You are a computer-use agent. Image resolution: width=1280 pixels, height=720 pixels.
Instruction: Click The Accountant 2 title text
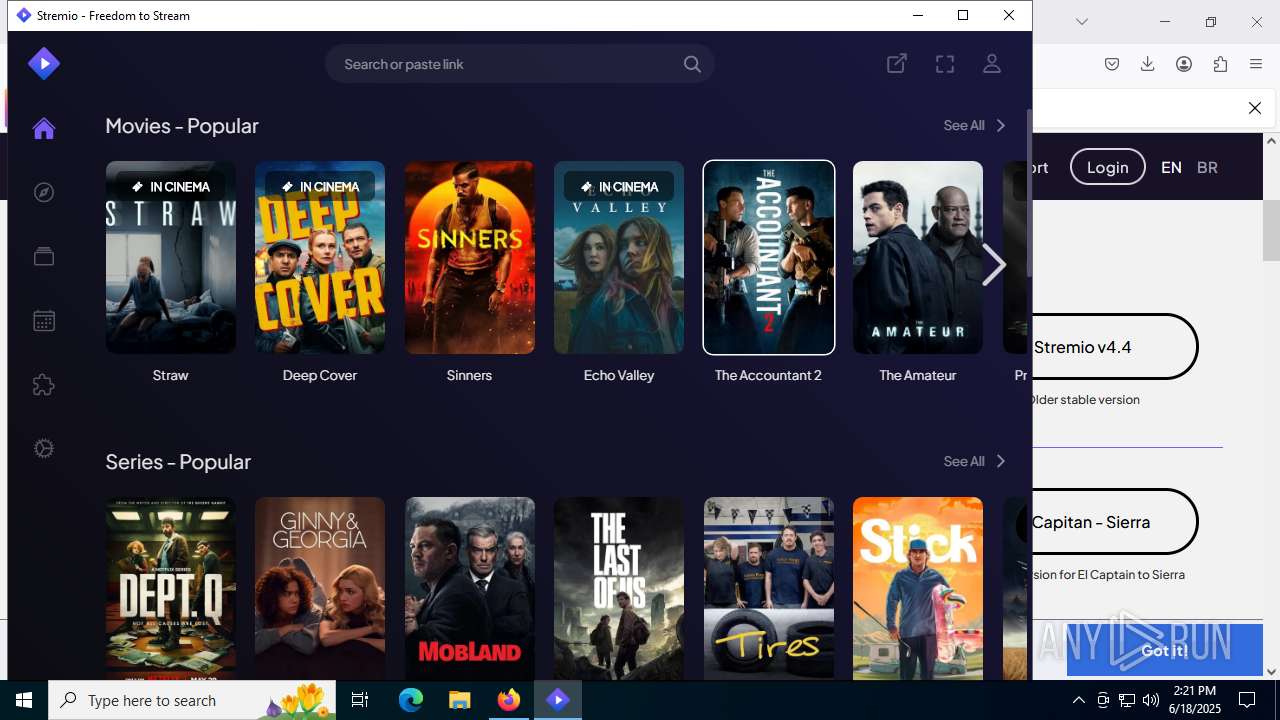(x=769, y=375)
